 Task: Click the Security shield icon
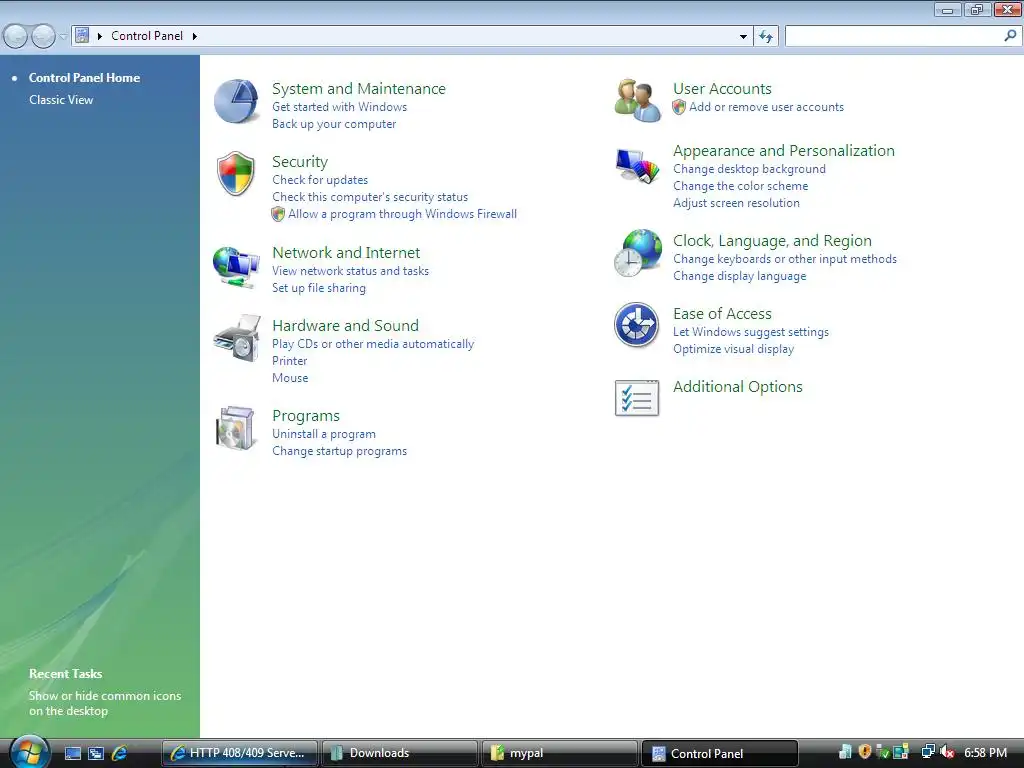pos(236,174)
